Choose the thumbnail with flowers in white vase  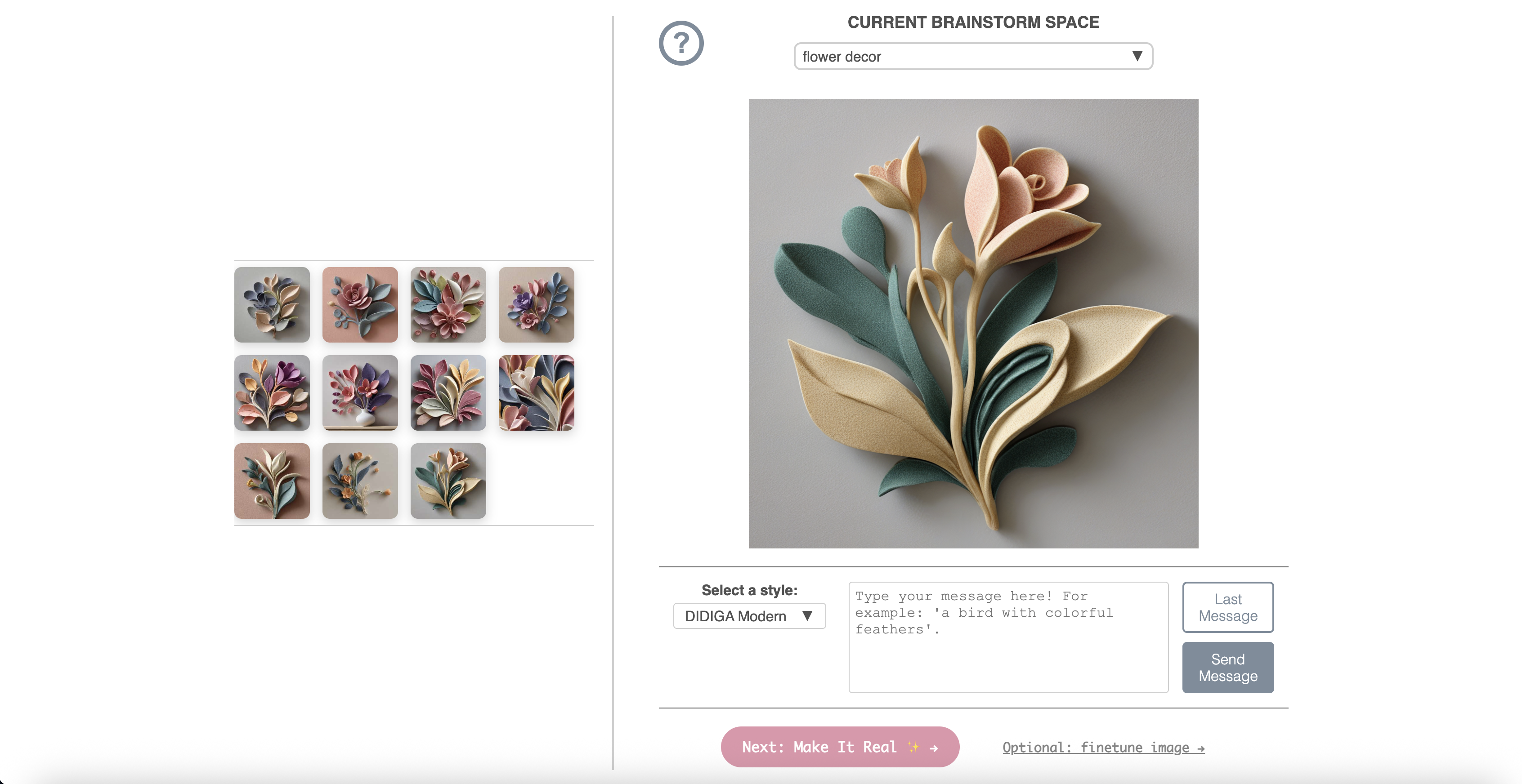tap(360, 392)
